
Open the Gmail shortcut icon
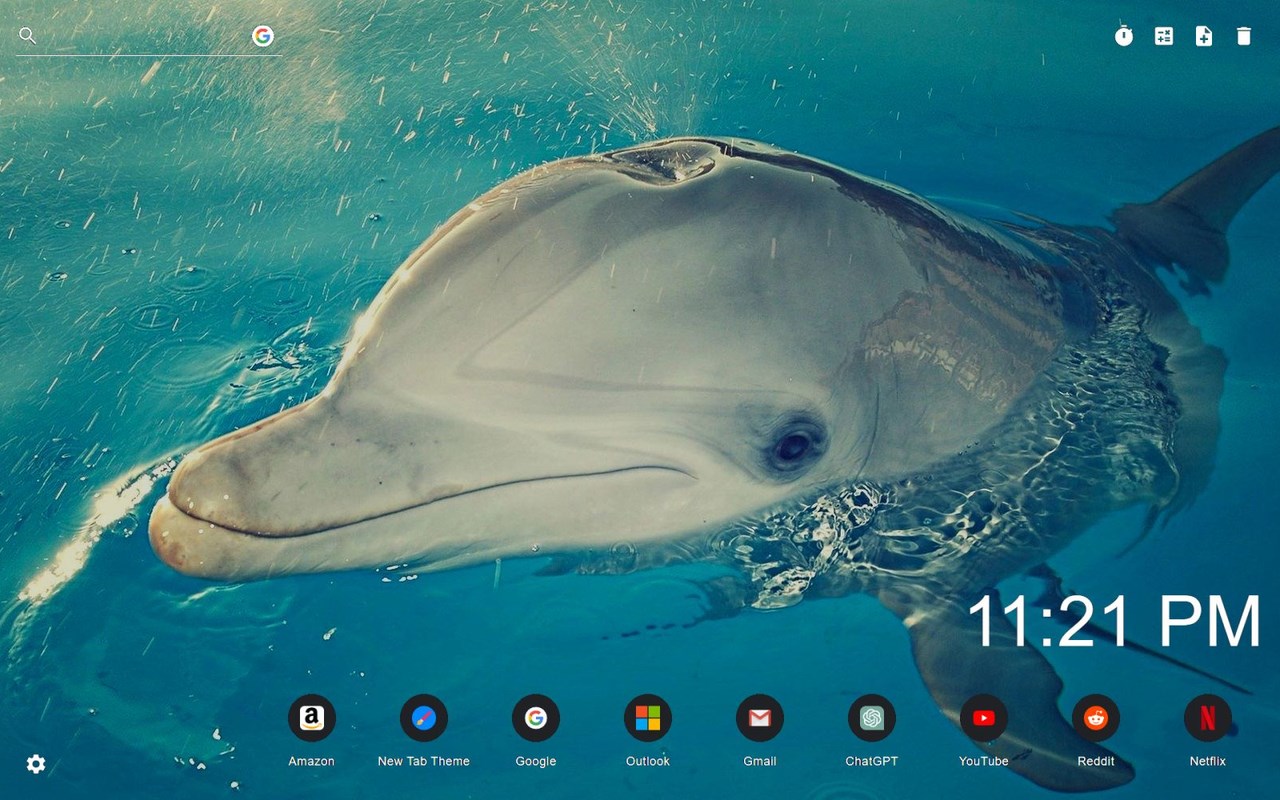760,718
